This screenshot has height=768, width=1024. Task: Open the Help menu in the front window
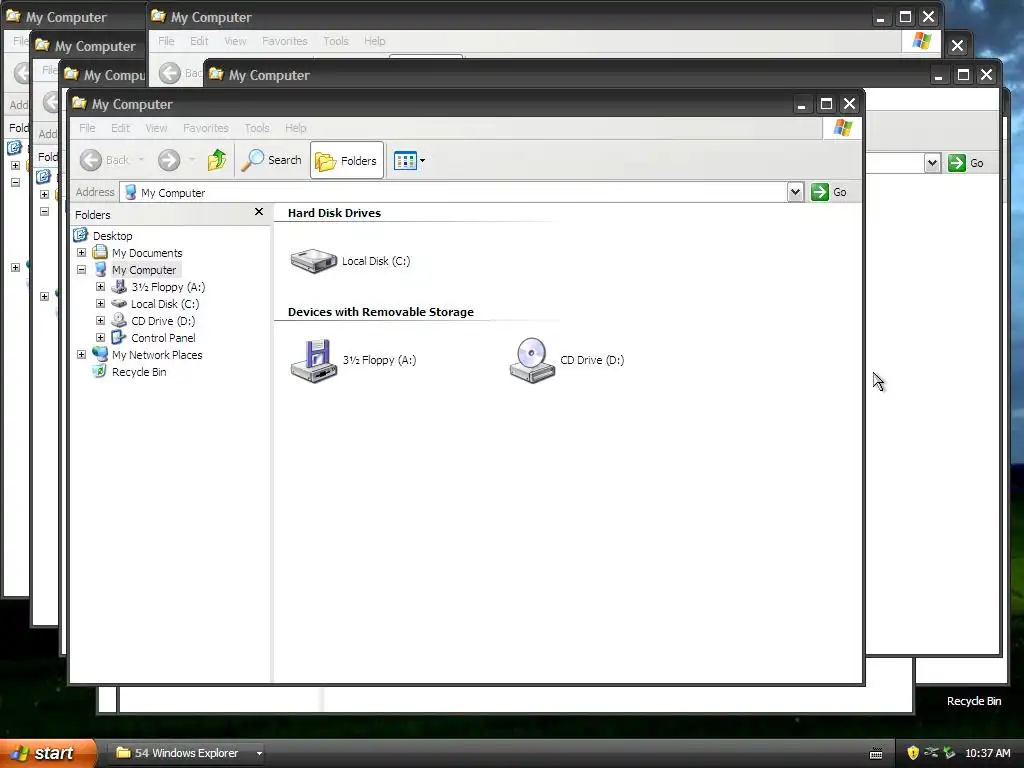295,128
